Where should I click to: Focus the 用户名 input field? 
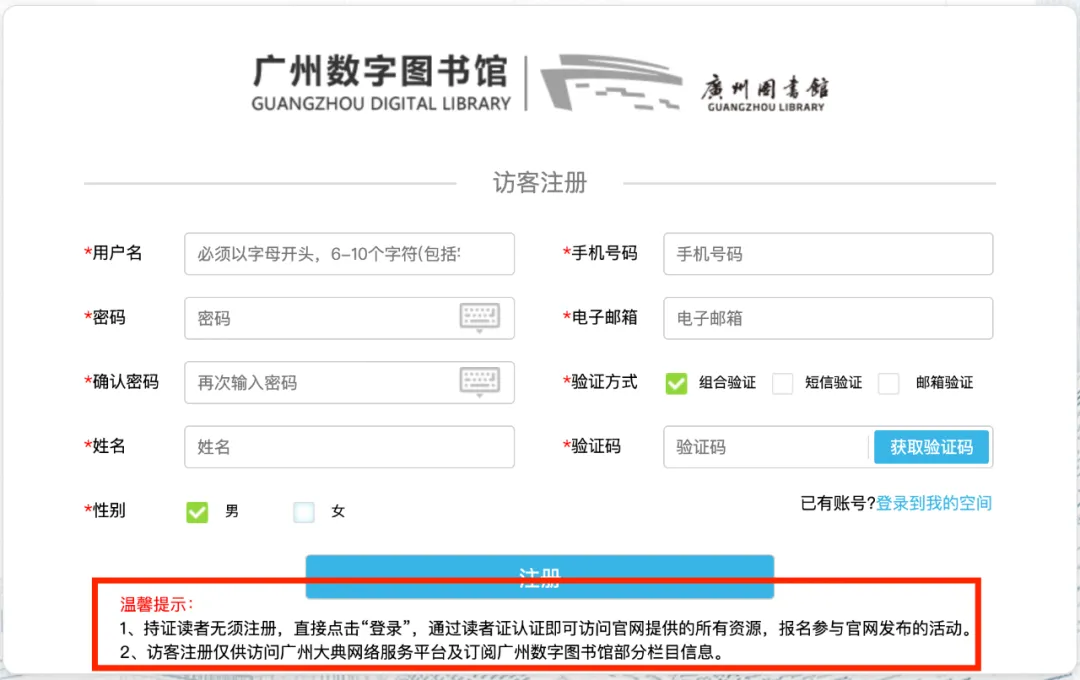coord(349,254)
